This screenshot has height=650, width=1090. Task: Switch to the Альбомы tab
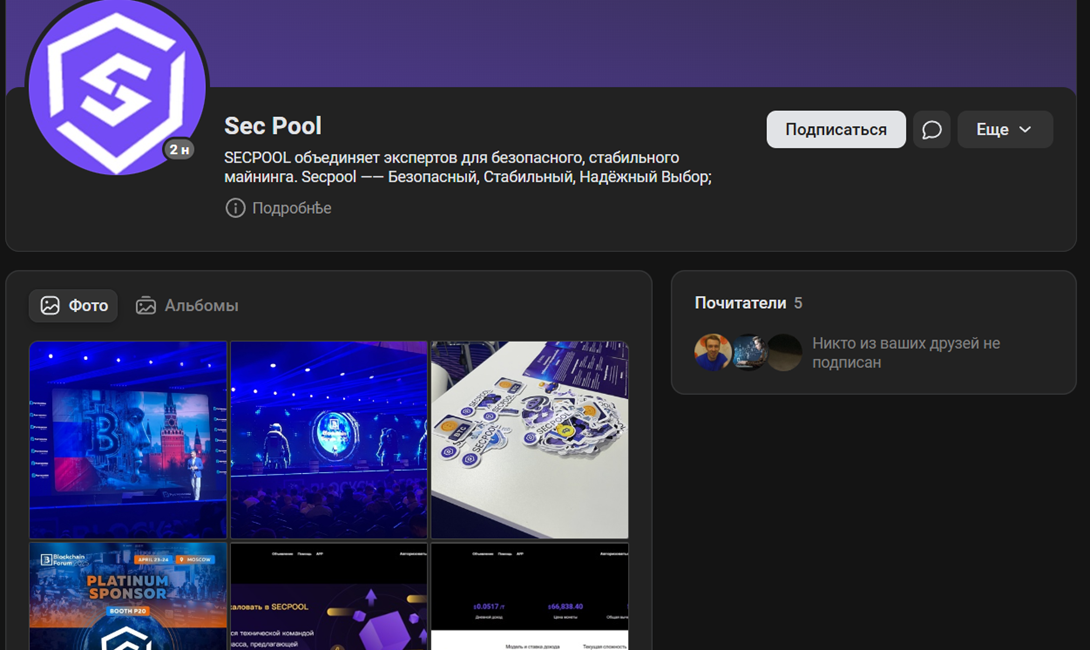point(187,306)
